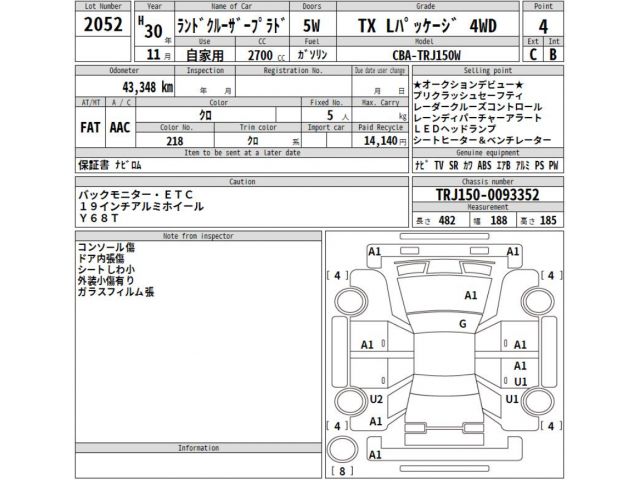The height and width of the screenshot is (480, 640).
Task: Click selling point LEDヘッドランプ
Action: point(455,129)
